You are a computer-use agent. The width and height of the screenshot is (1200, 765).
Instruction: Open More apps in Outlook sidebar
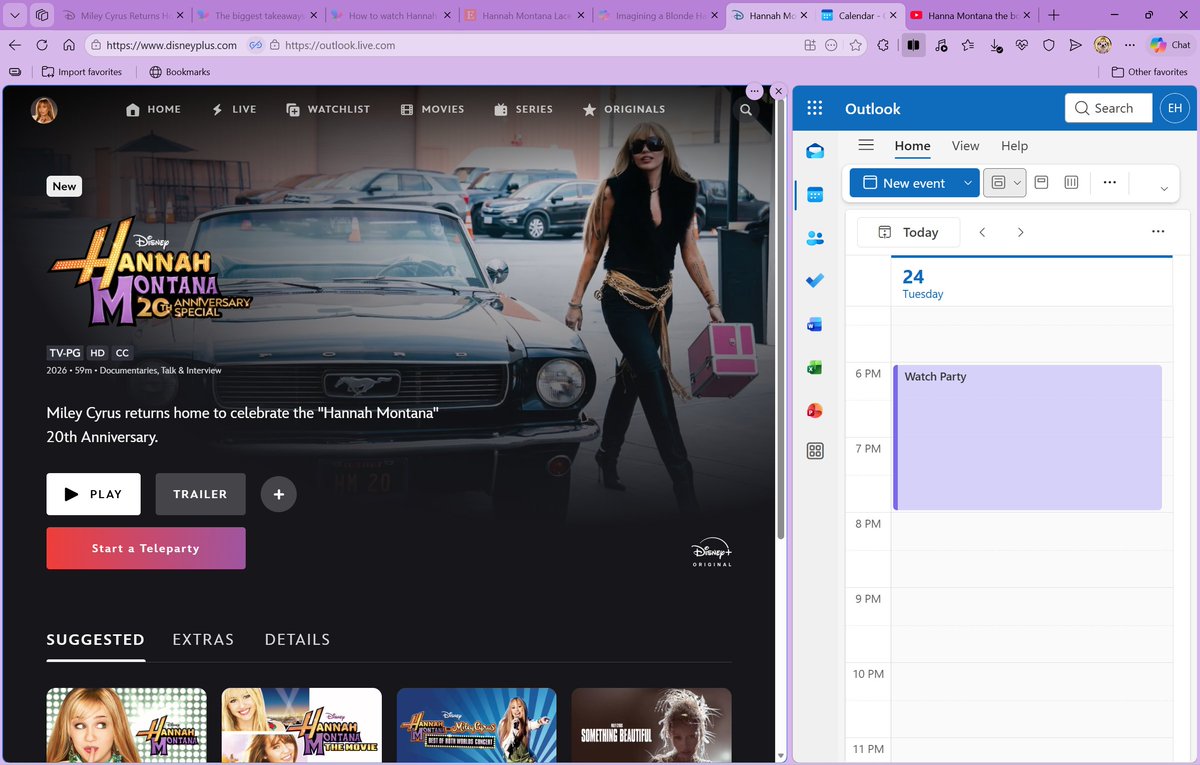click(815, 451)
